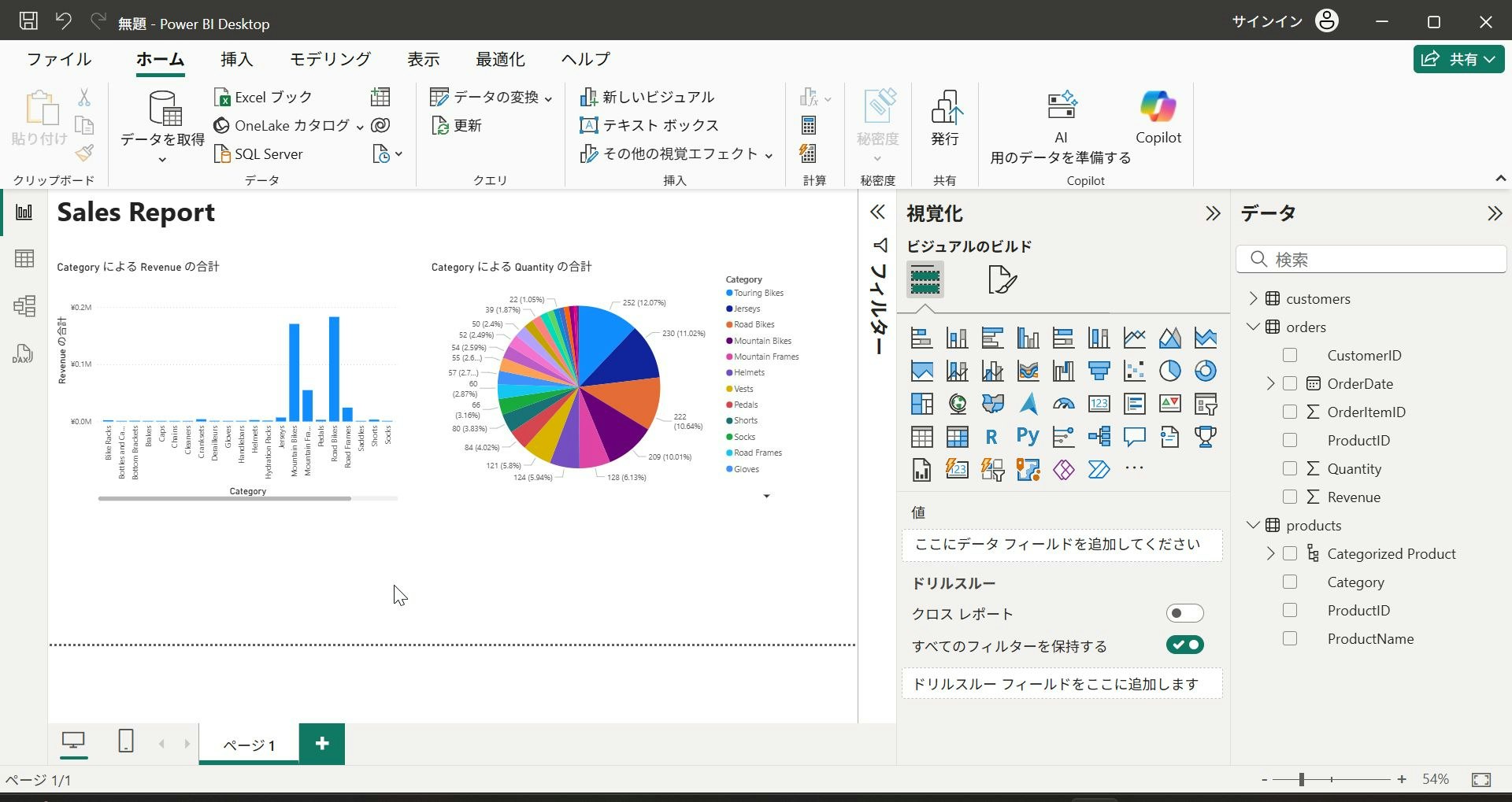Viewport: 1512px width, 802px height.
Task: Switch to Report view in sidebar
Action: tap(24, 213)
